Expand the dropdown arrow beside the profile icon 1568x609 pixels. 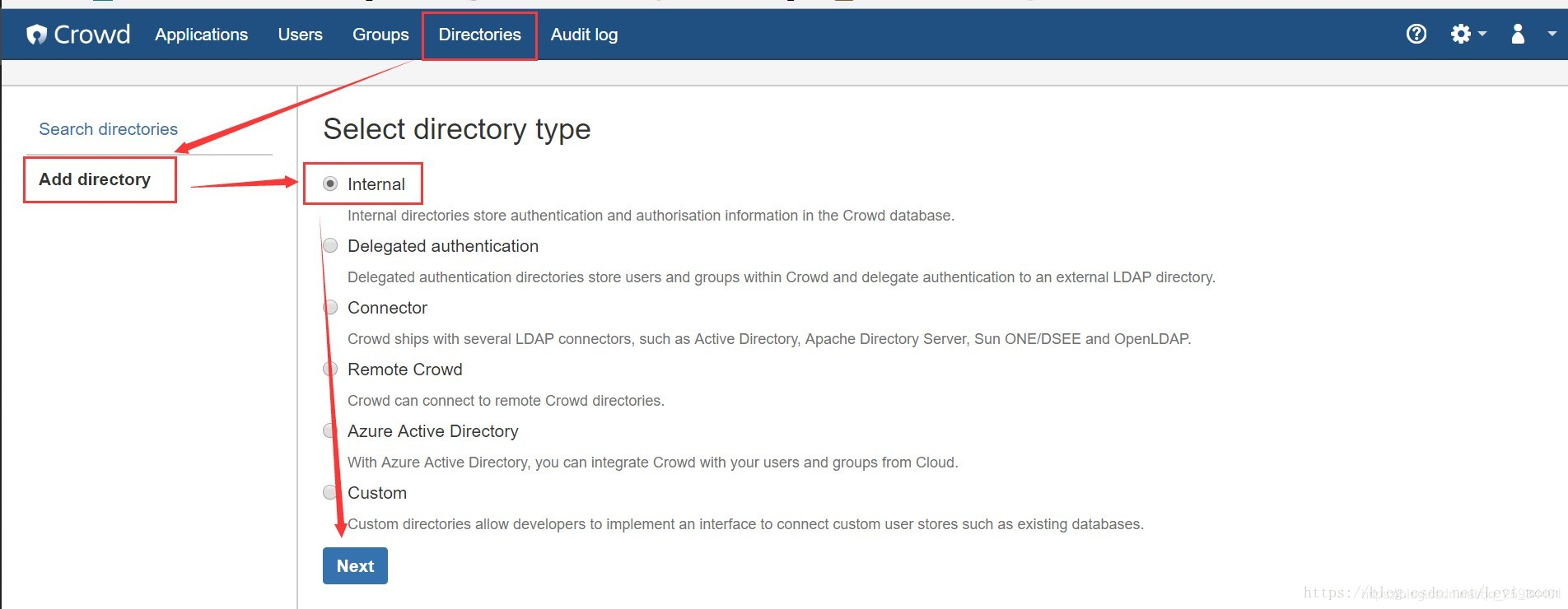1552,34
